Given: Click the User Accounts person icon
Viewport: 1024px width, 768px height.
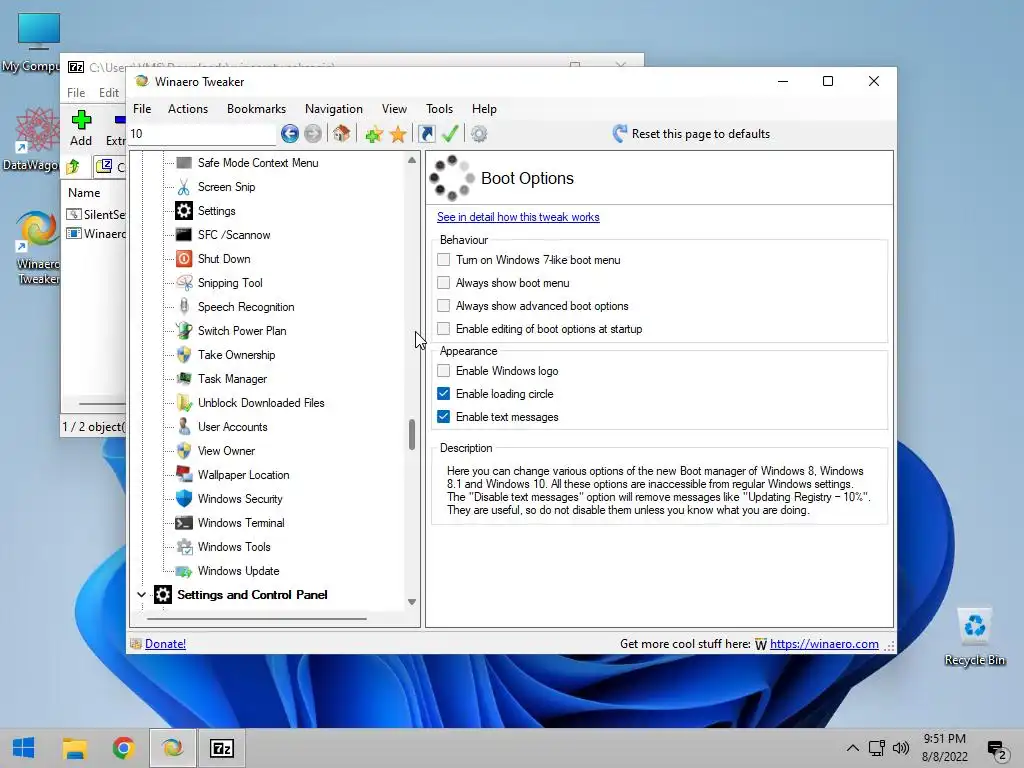Looking at the screenshot, I should pyautogui.click(x=184, y=427).
